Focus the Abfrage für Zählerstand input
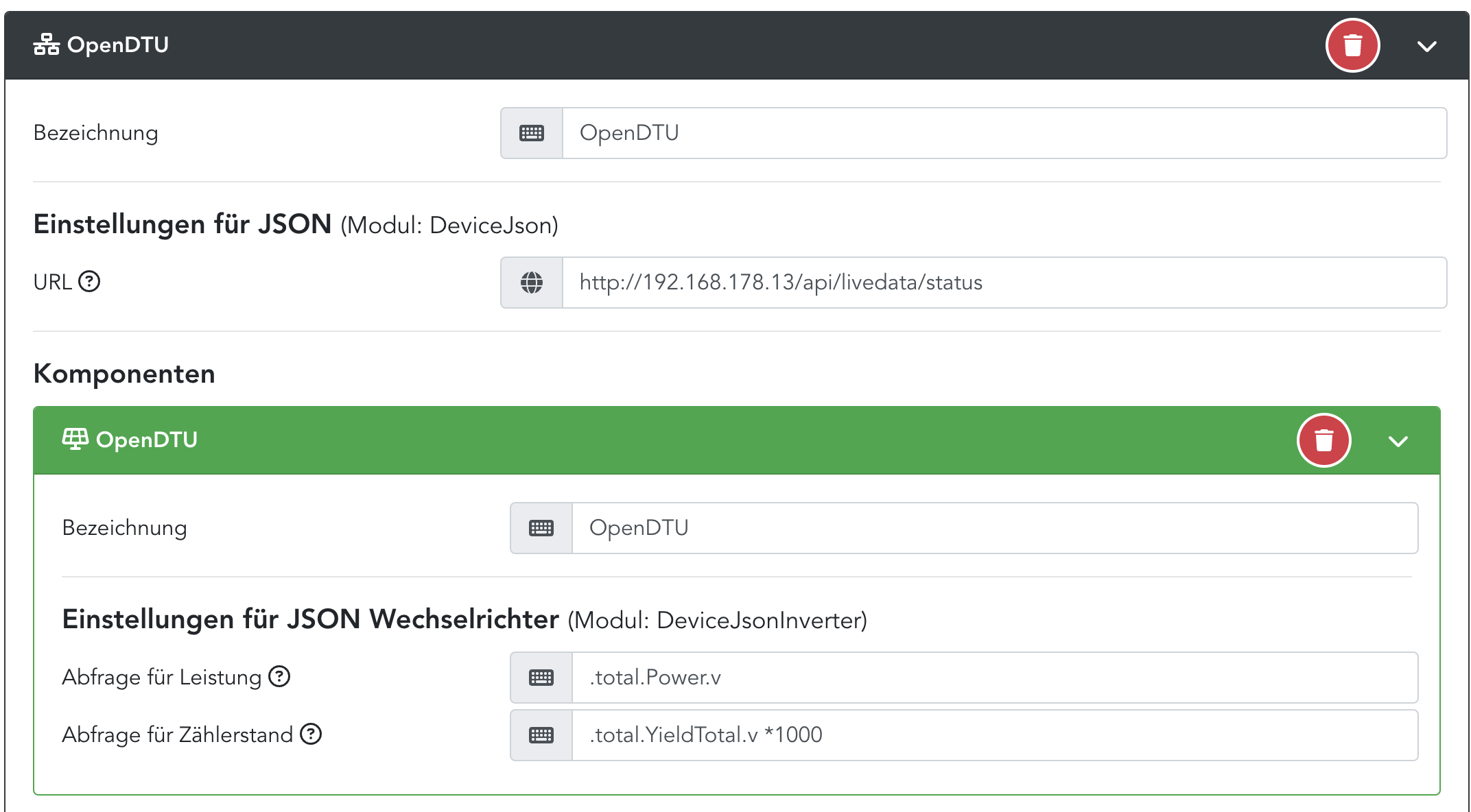 pos(994,735)
